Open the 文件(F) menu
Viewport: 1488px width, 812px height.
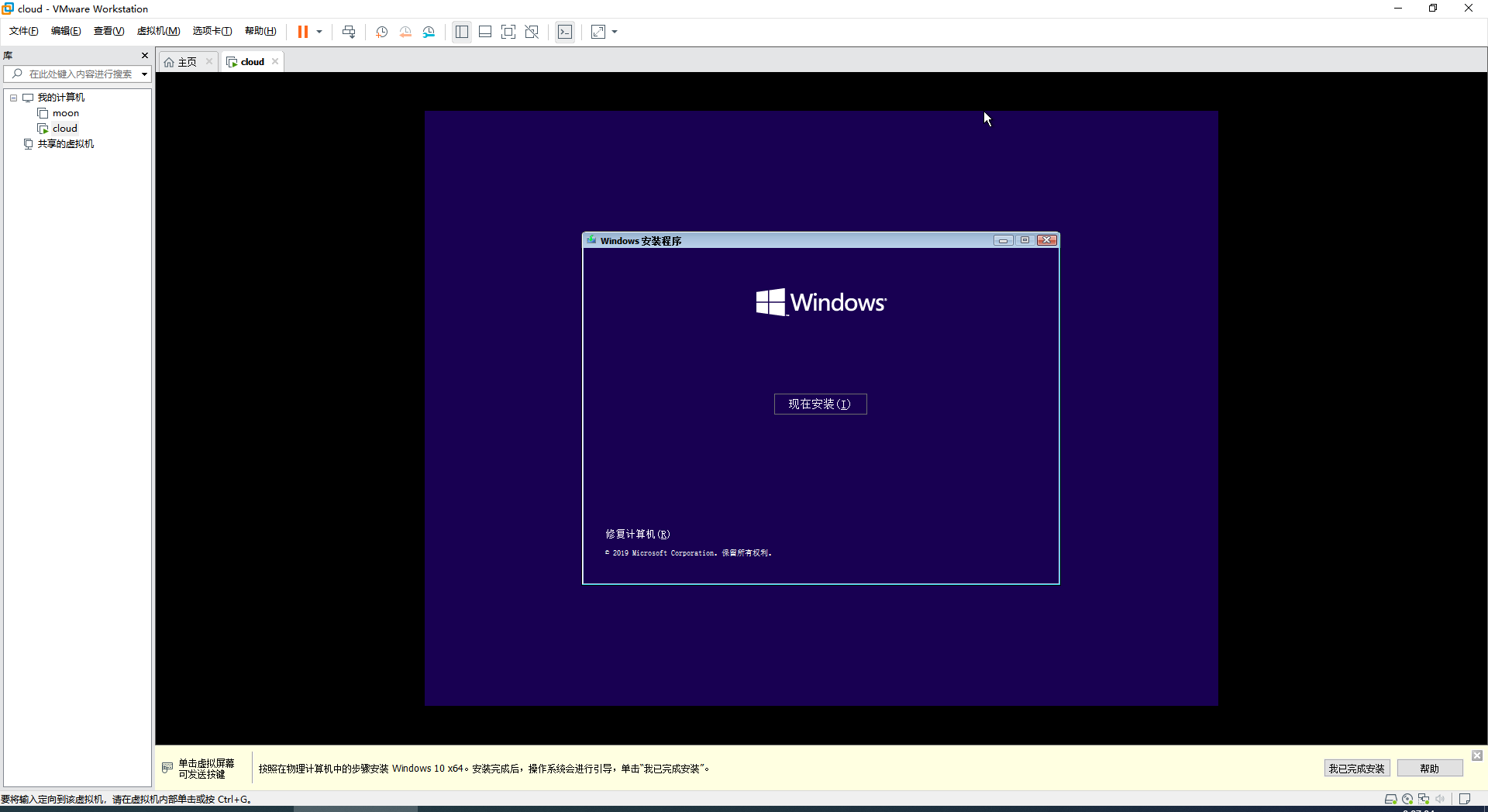pyautogui.click(x=24, y=31)
